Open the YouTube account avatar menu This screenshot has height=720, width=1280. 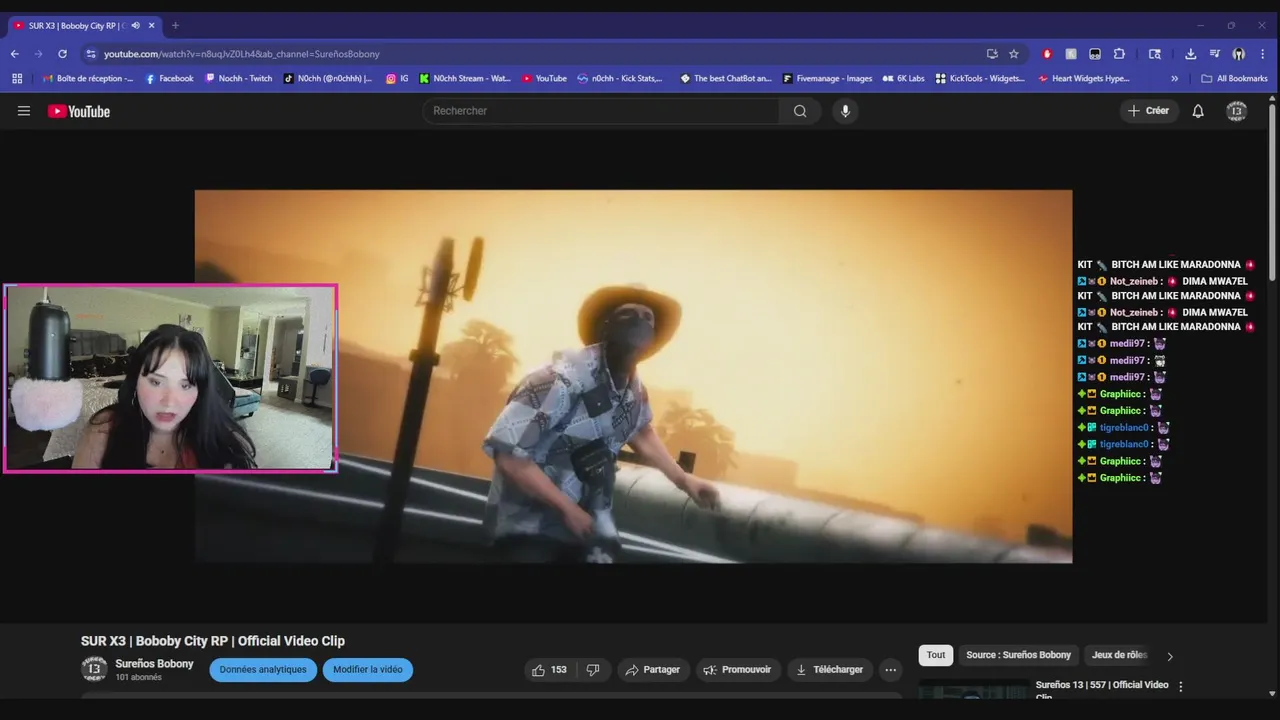pos(1237,111)
